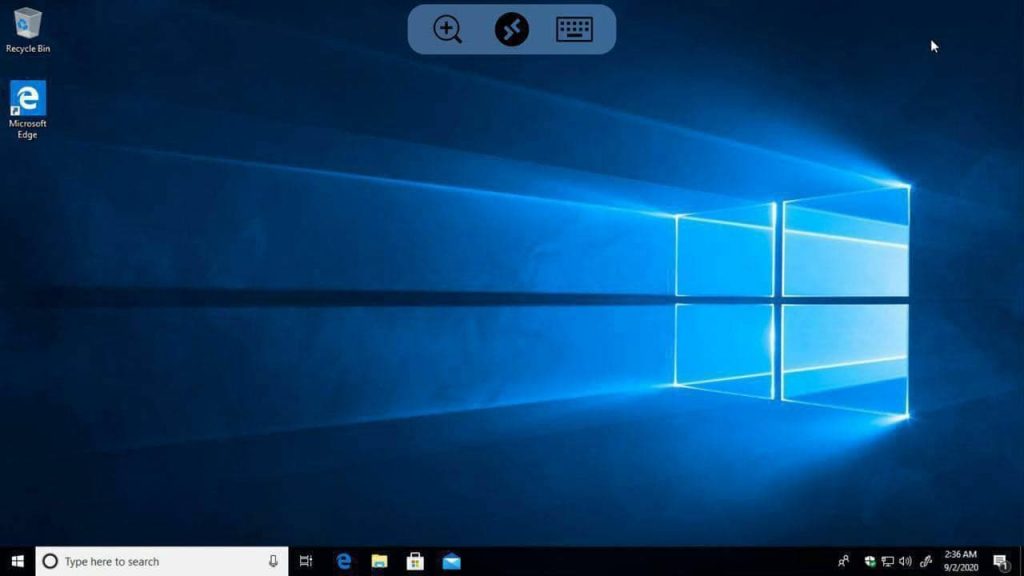This screenshot has height=576, width=1024.
Task: Click the Show desktop strip at the taskbar end
Action: click(1021, 561)
